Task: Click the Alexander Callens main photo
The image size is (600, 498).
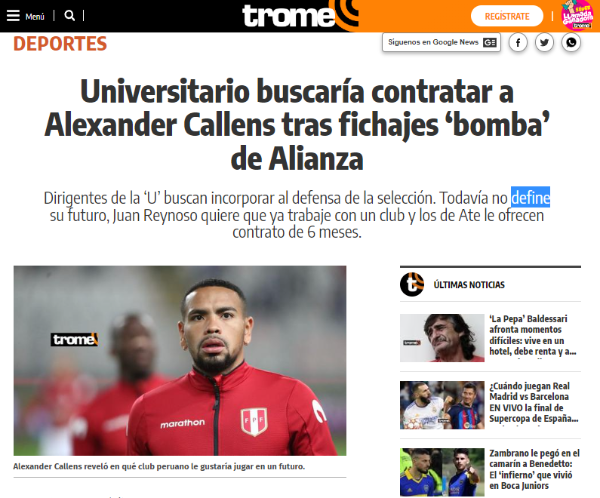Action: (x=180, y=361)
